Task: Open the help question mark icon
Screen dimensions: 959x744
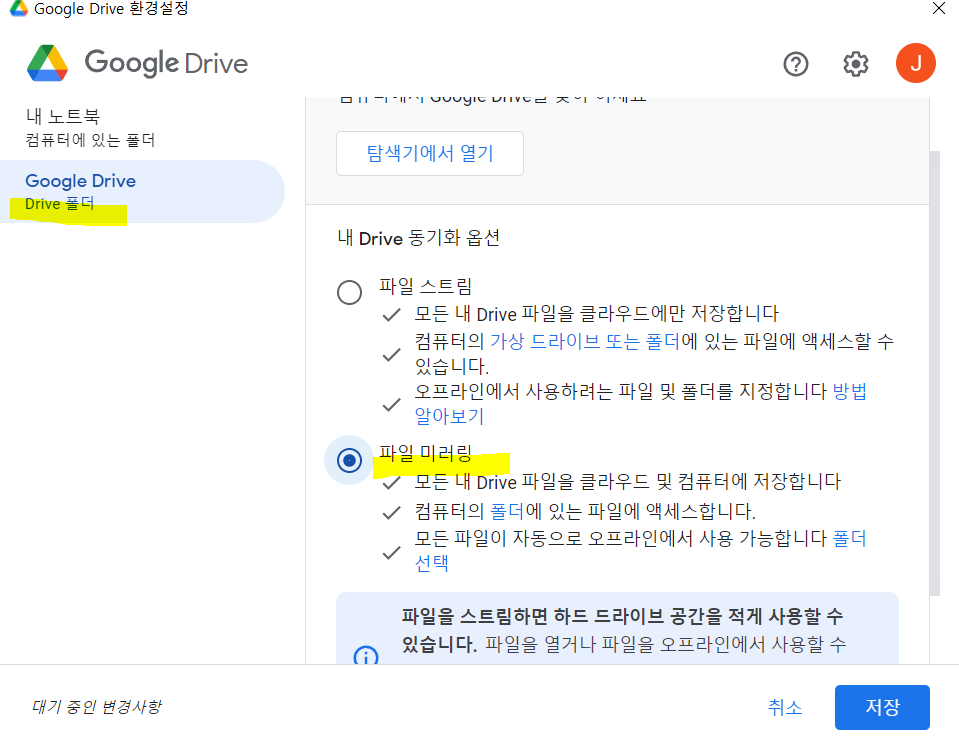Action: (796, 64)
